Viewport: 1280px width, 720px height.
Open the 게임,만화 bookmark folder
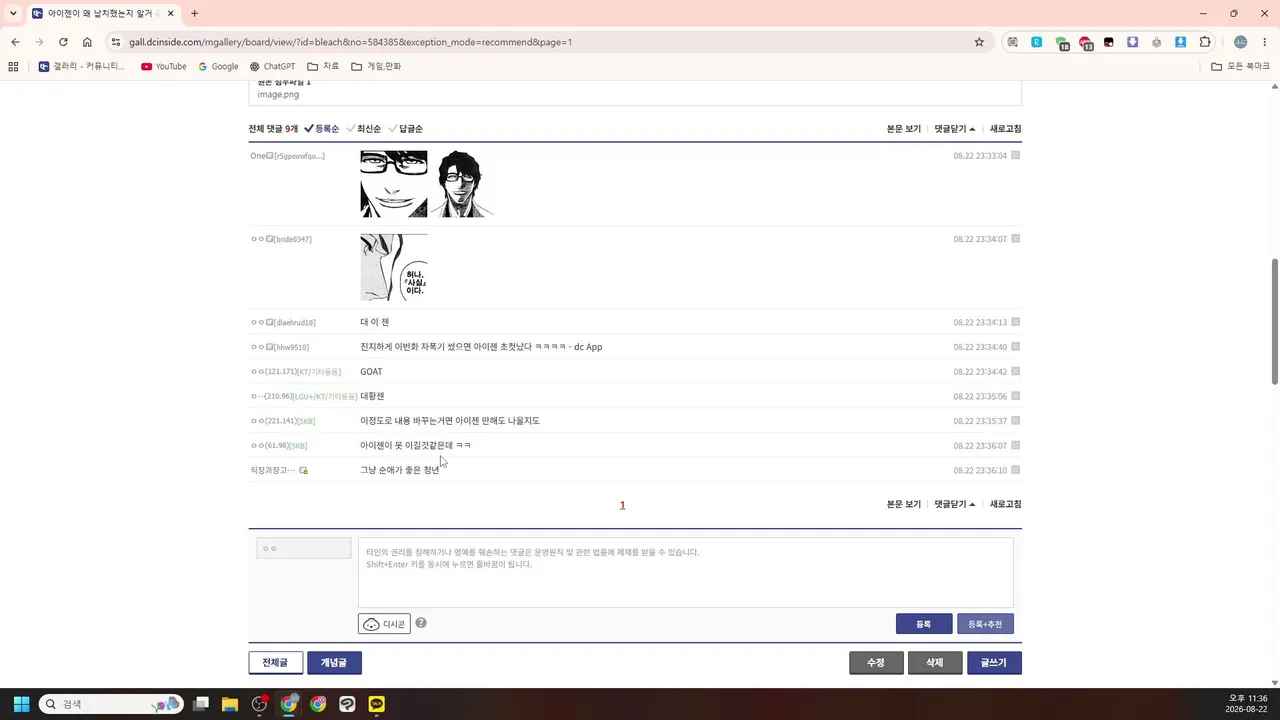point(376,67)
